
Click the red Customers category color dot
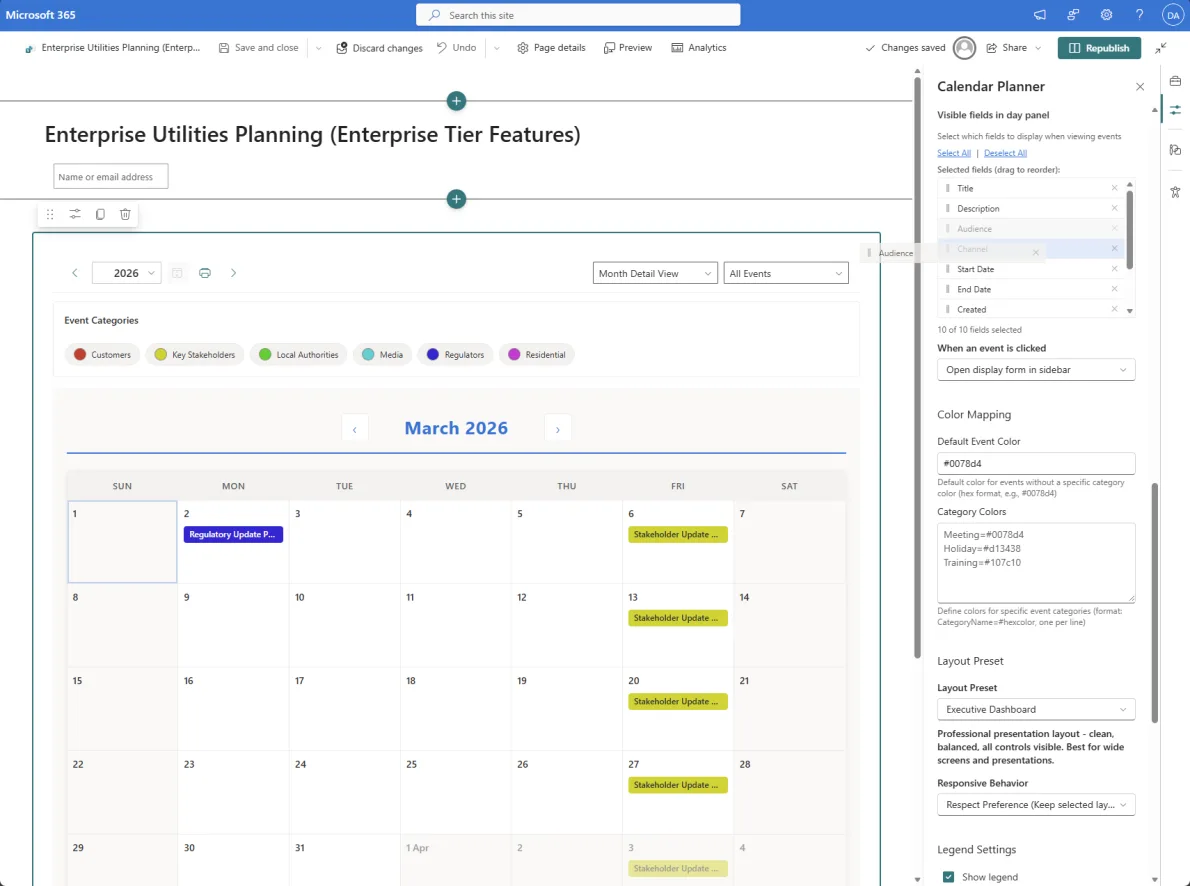81,354
